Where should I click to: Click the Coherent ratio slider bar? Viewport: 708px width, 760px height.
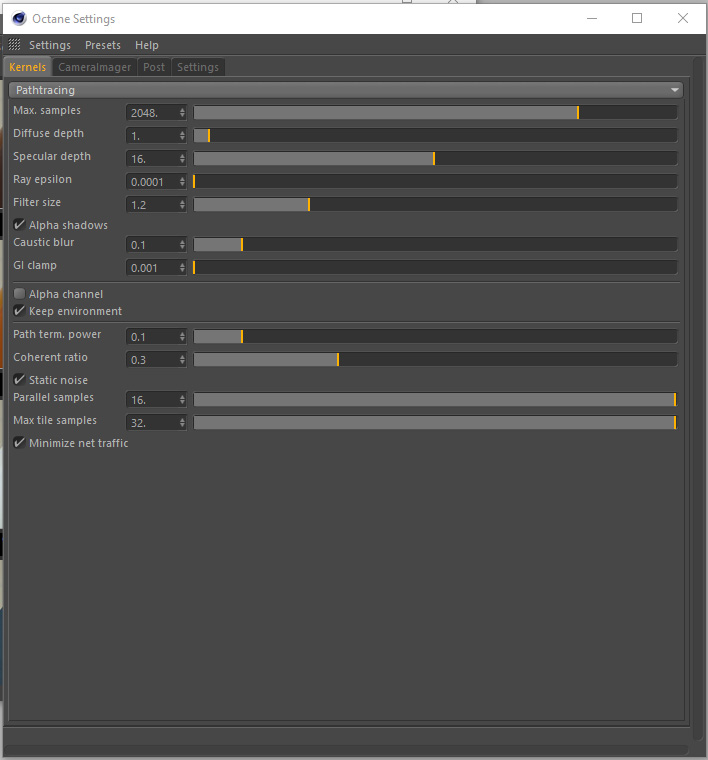coord(435,360)
